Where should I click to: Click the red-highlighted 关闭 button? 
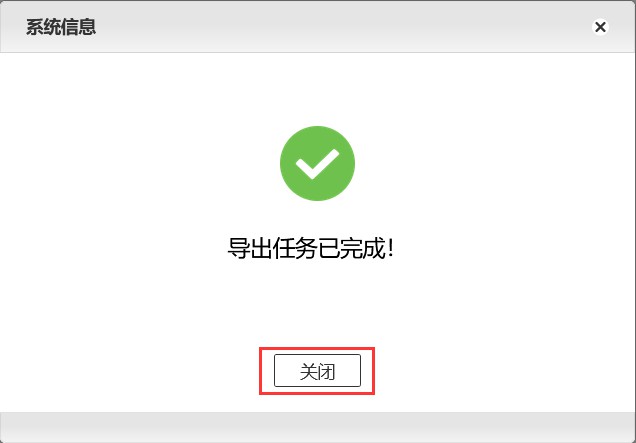[x=317, y=370]
